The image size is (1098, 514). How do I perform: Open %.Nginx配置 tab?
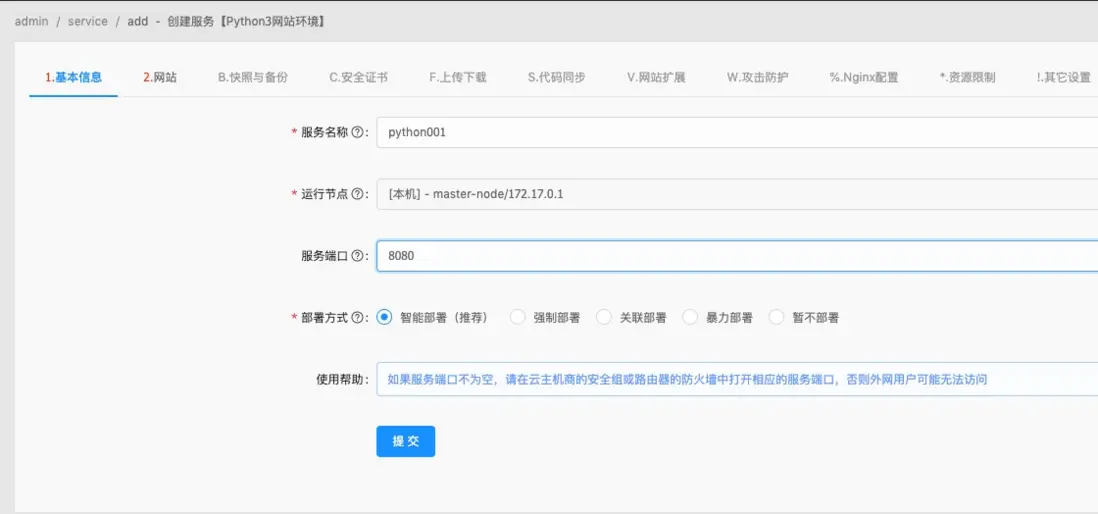tap(864, 77)
